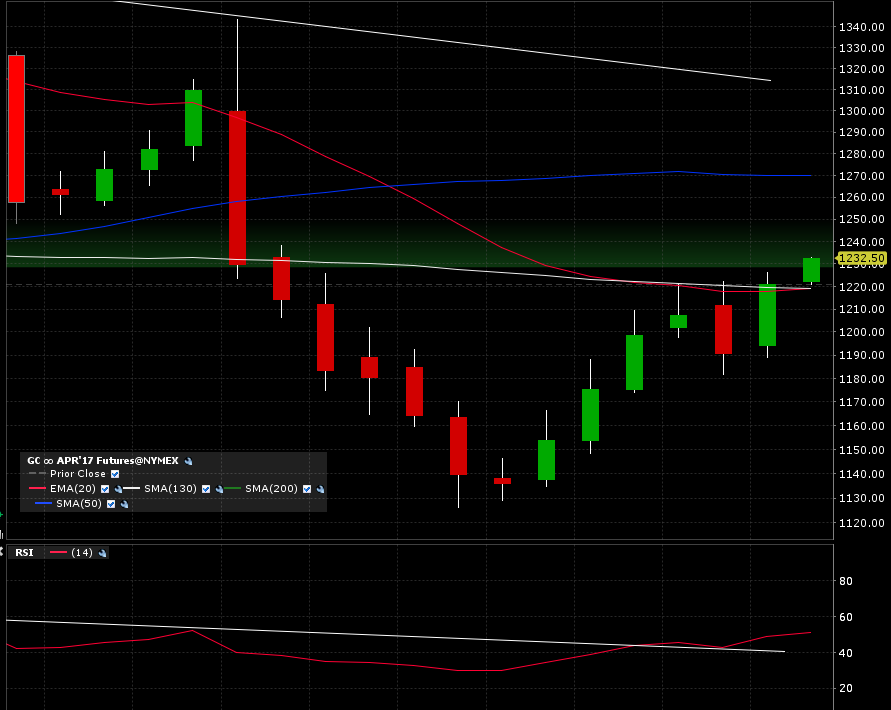The image size is (891, 710).
Task: Open settings wrench beside GC Futures title
Action: [189, 461]
